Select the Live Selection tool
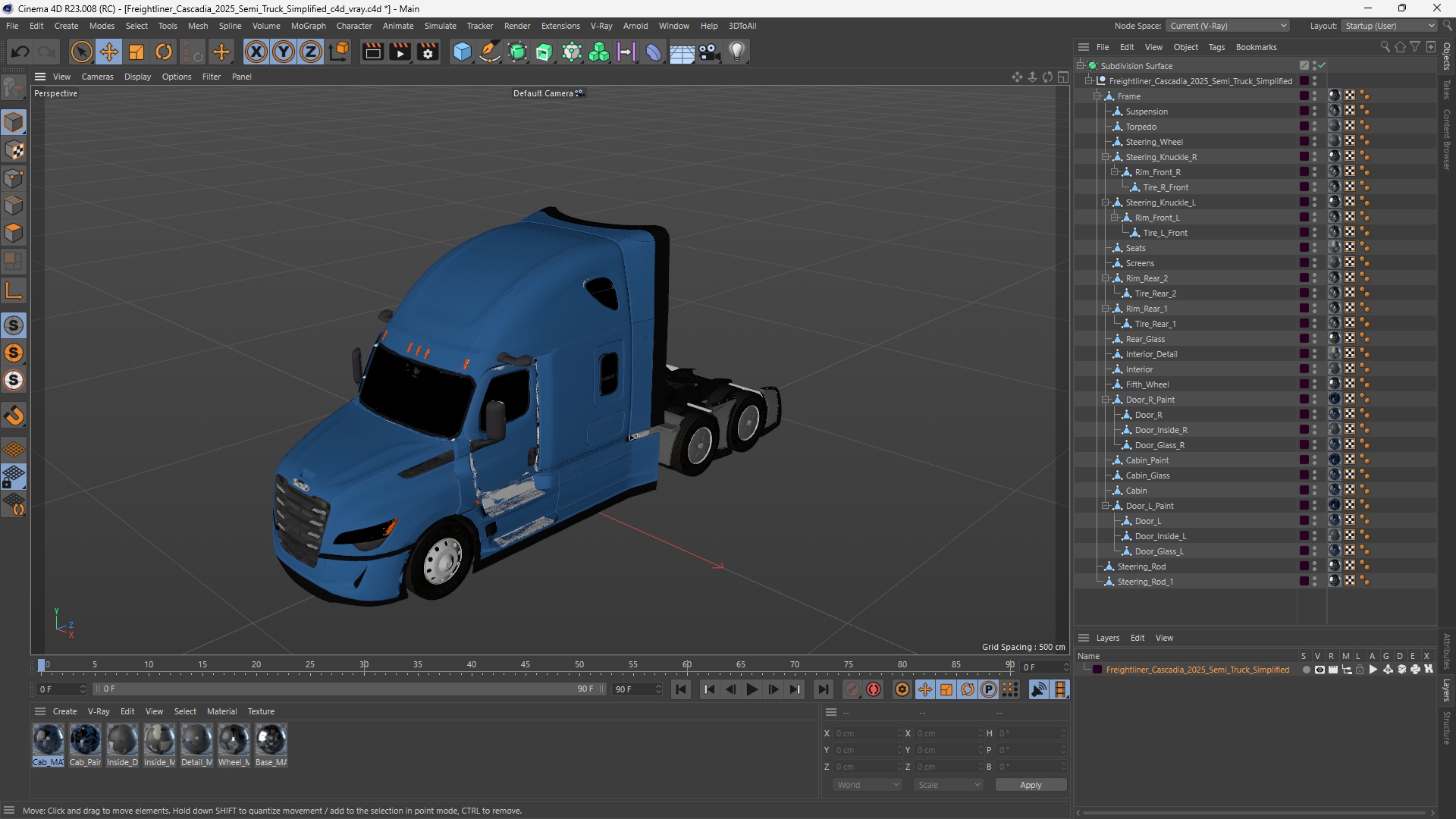 click(x=81, y=52)
